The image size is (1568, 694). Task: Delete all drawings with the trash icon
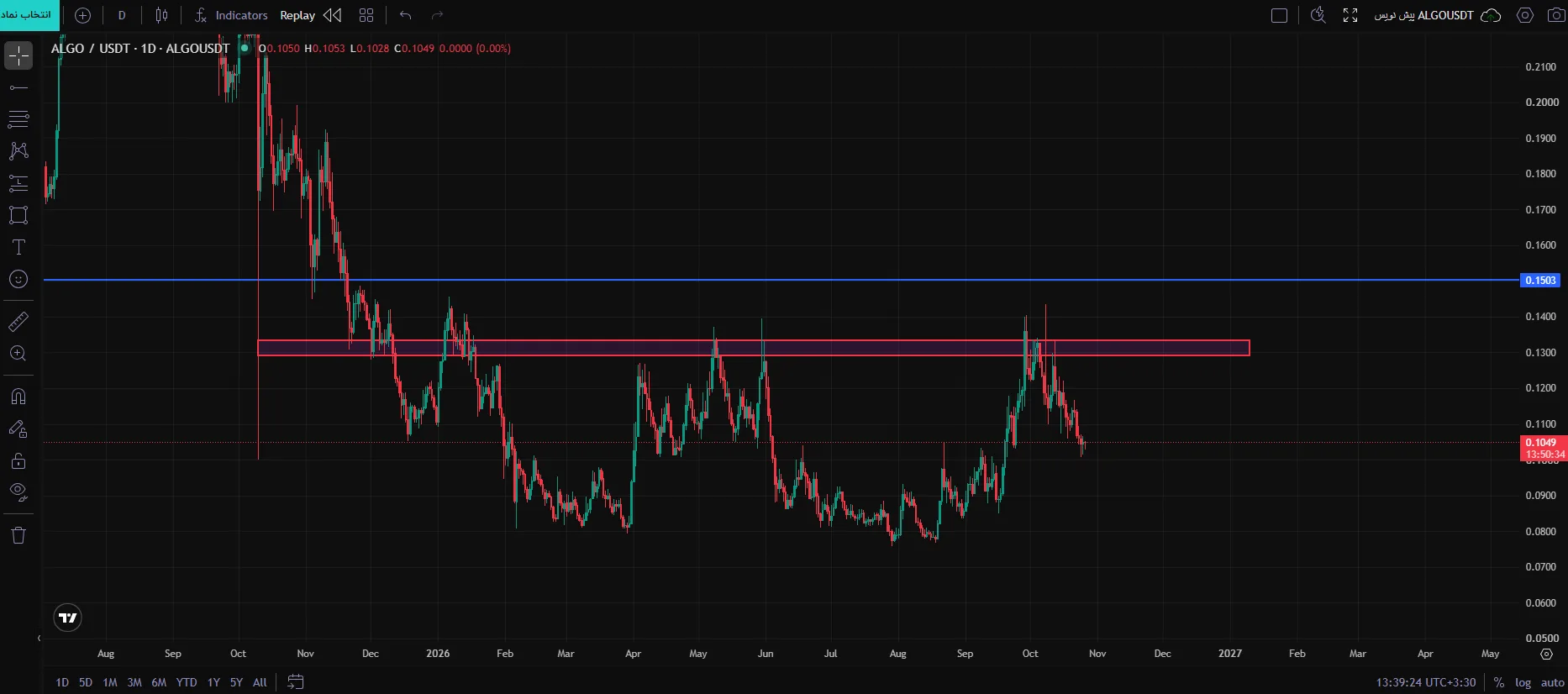[18, 535]
